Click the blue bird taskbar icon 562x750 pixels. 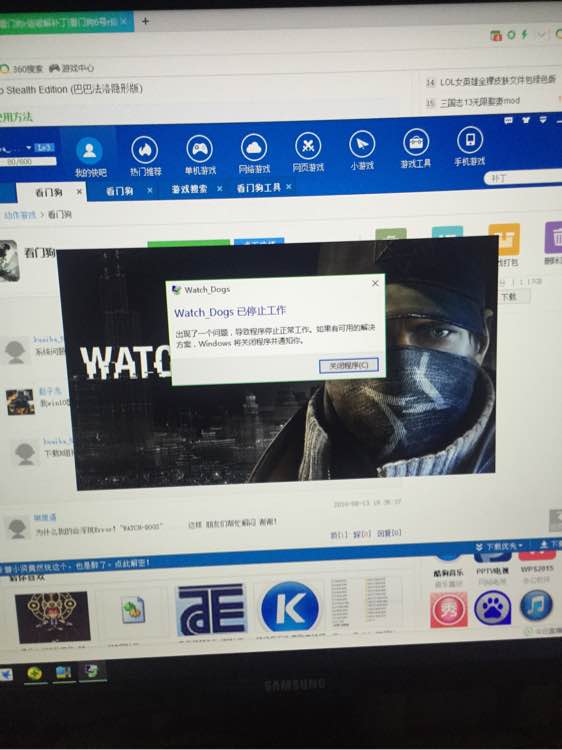click(6, 674)
